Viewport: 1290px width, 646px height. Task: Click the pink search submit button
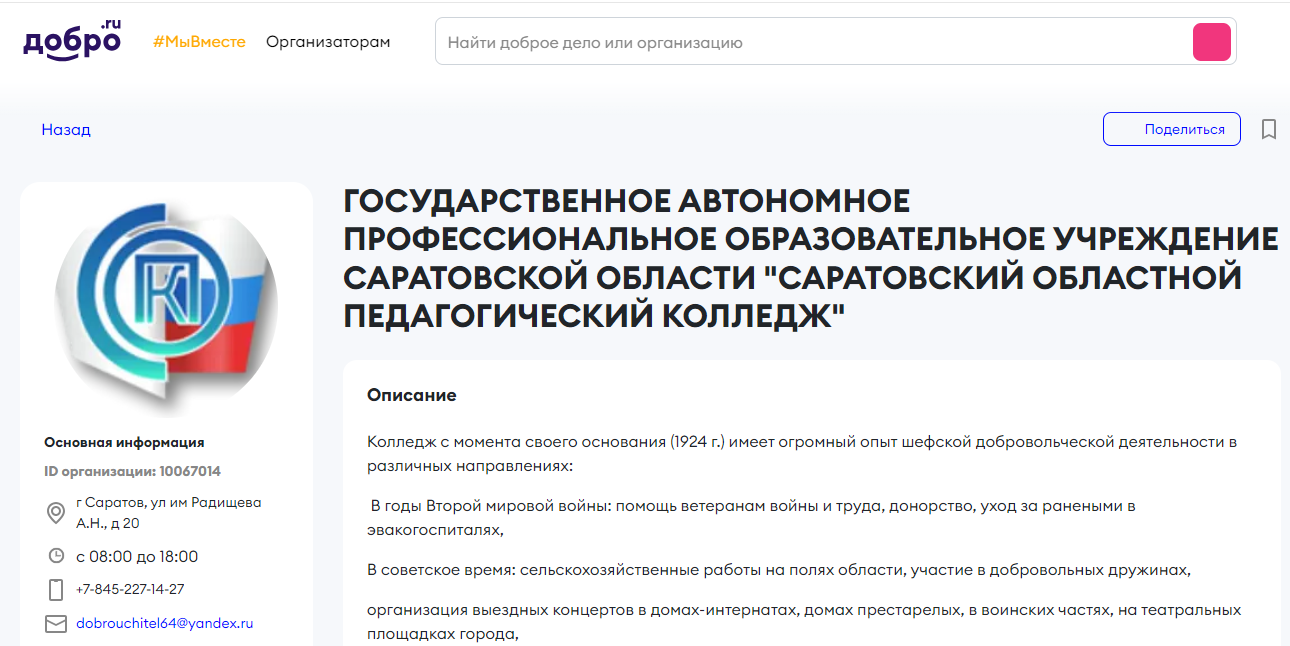pos(1211,41)
